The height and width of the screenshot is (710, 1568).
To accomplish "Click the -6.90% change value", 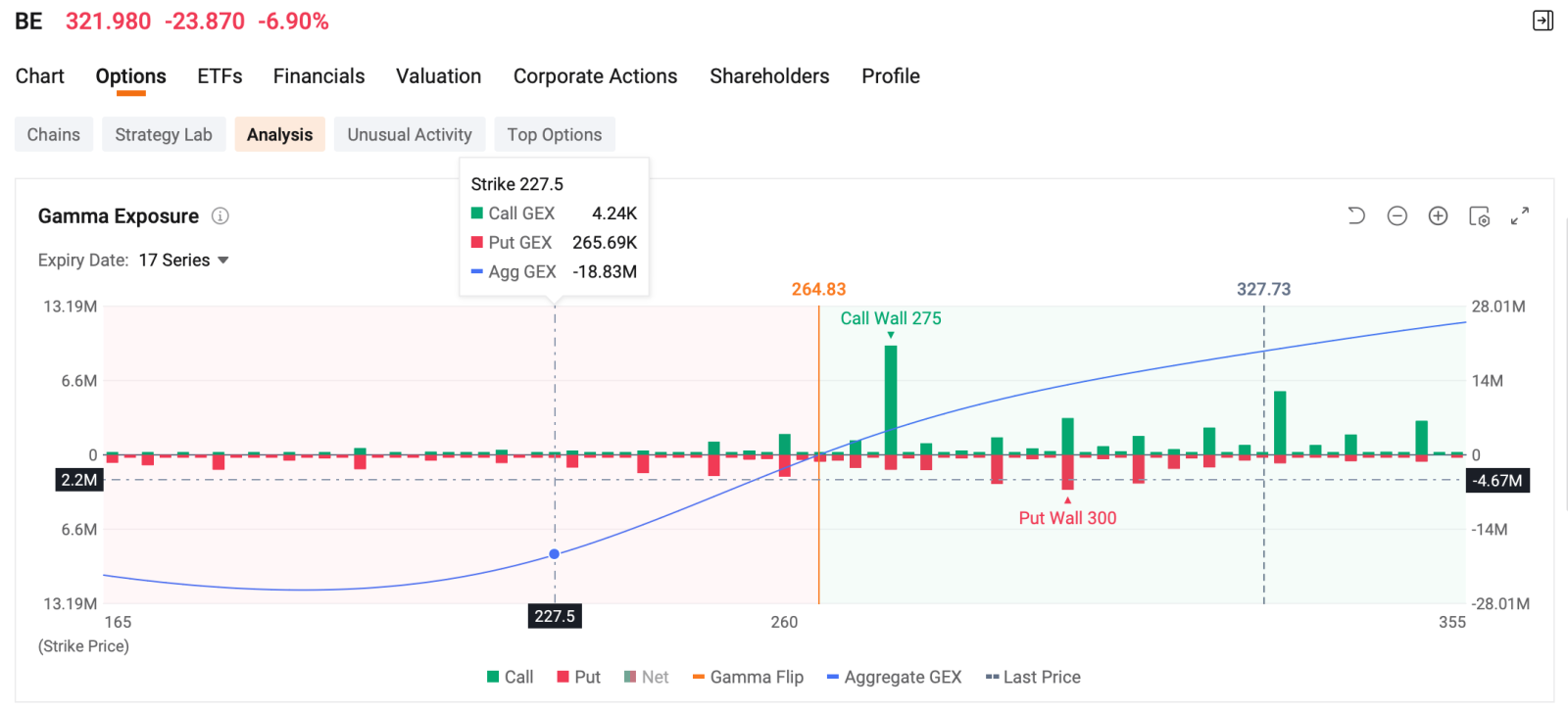I will coord(293,22).
